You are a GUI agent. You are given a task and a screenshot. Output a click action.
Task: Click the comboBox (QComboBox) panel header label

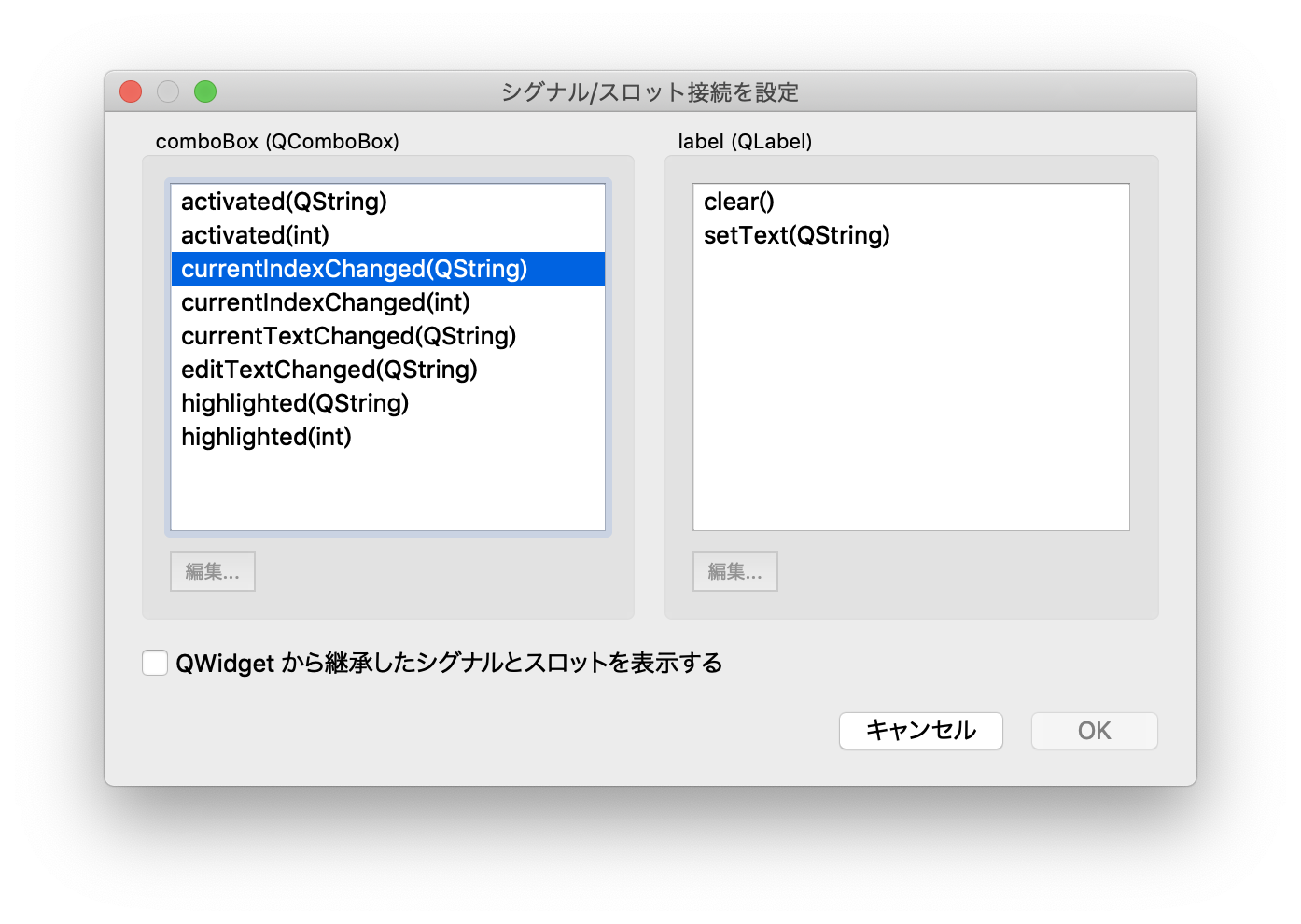(x=277, y=141)
